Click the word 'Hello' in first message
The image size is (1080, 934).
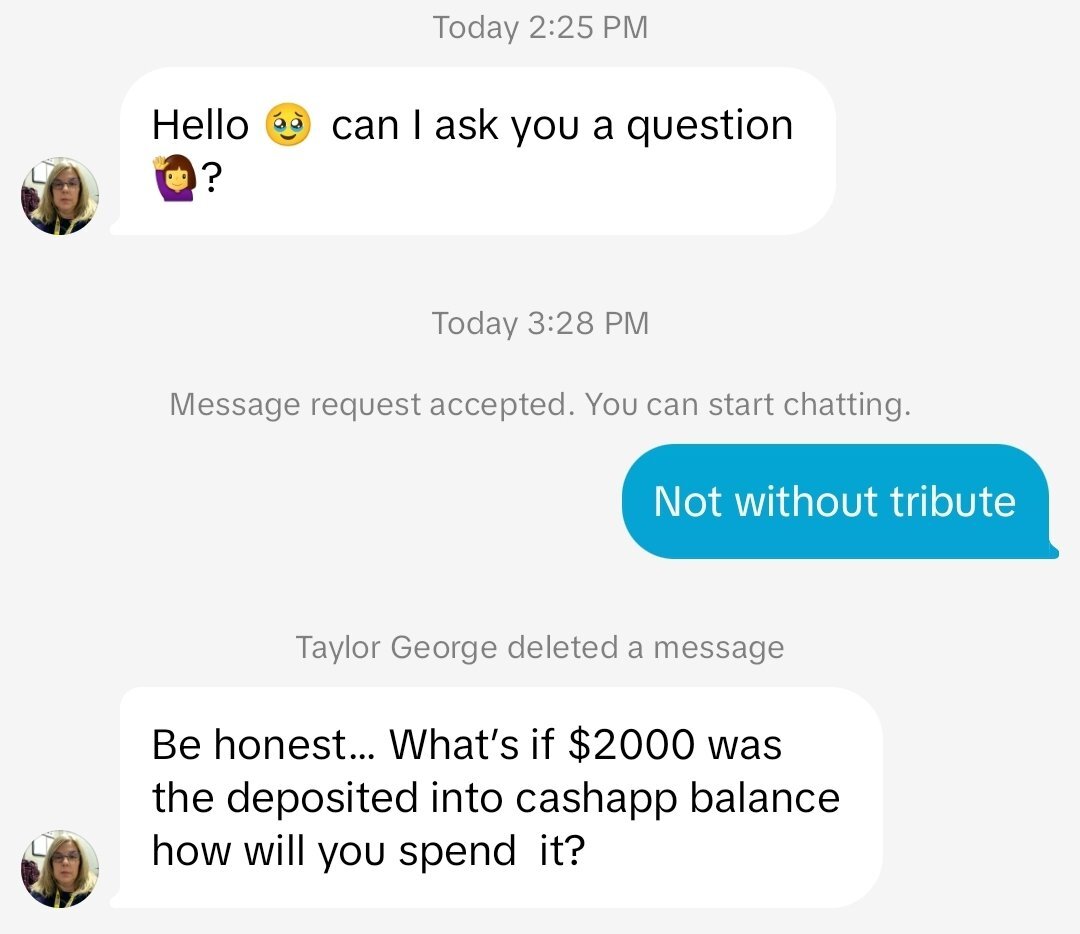tap(200, 125)
